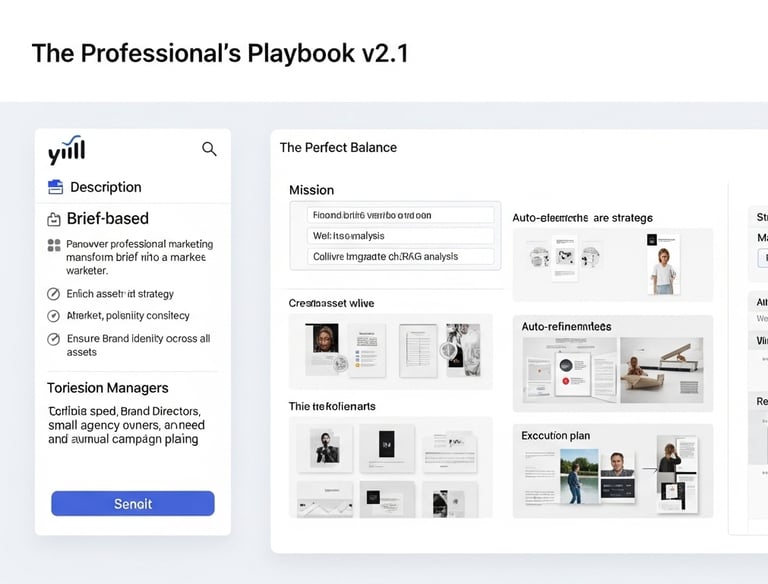Open the black poster thumbnail in grid
Viewport: 768px width, 584px height.
pos(387,448)
